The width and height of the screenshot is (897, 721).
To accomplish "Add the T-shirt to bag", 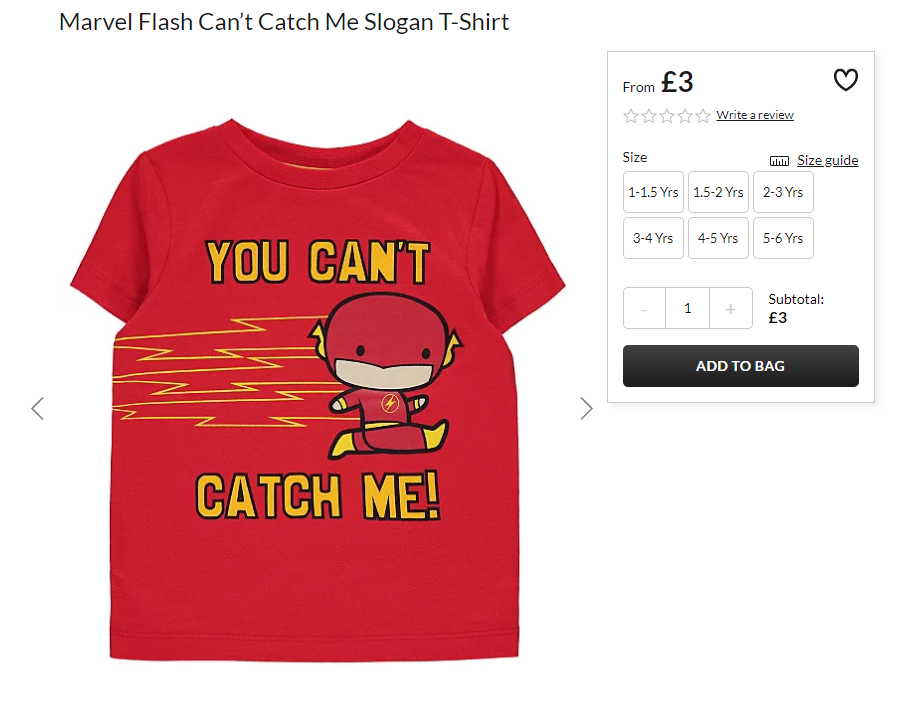I will 740,366.
